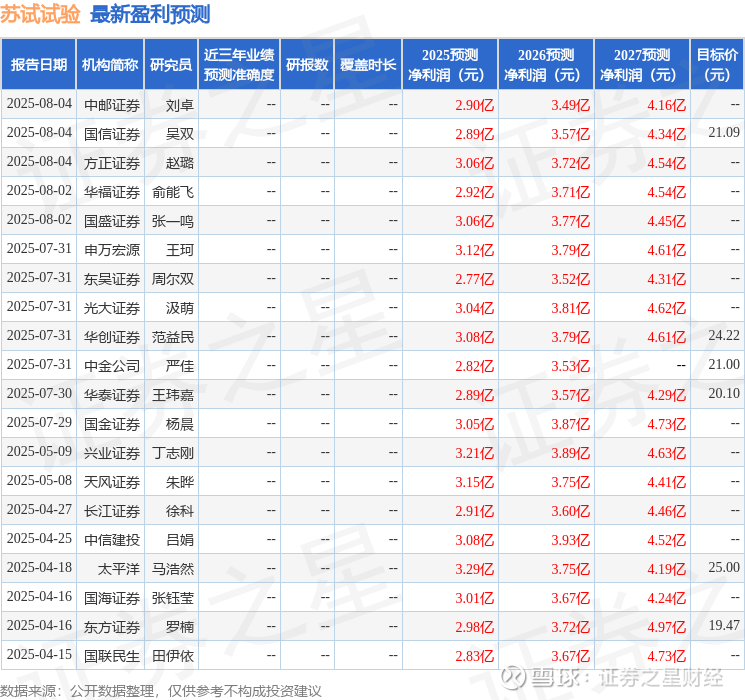Select the 机构简称 column header

110,64
